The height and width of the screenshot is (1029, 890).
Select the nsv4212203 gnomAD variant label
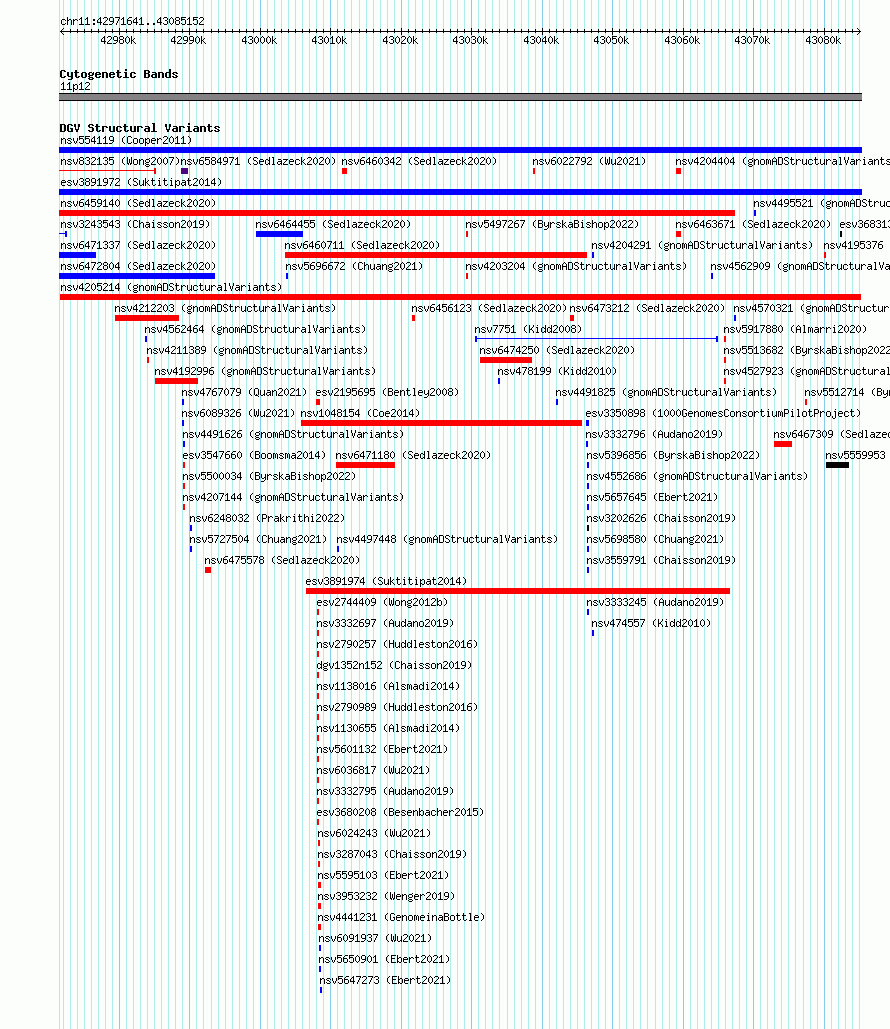click(x=225, y=308)
